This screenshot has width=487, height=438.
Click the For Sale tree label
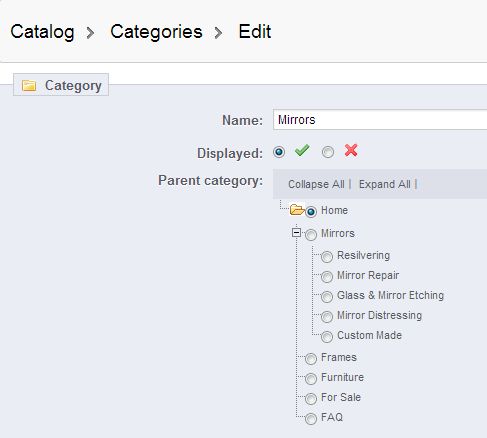(x=341, y=397)
